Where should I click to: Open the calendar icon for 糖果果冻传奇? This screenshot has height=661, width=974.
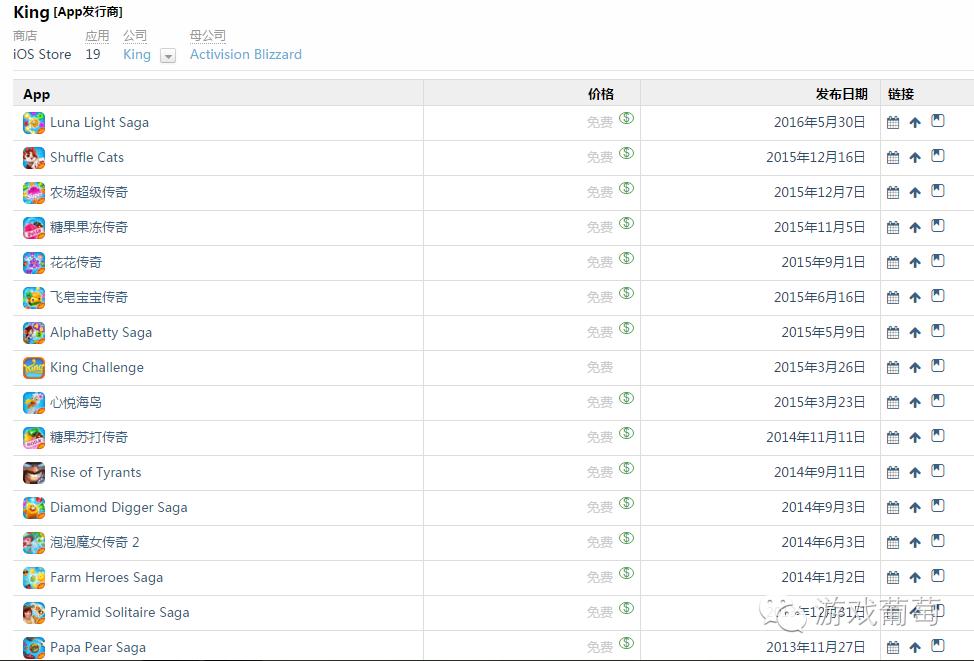click(893, 227)
